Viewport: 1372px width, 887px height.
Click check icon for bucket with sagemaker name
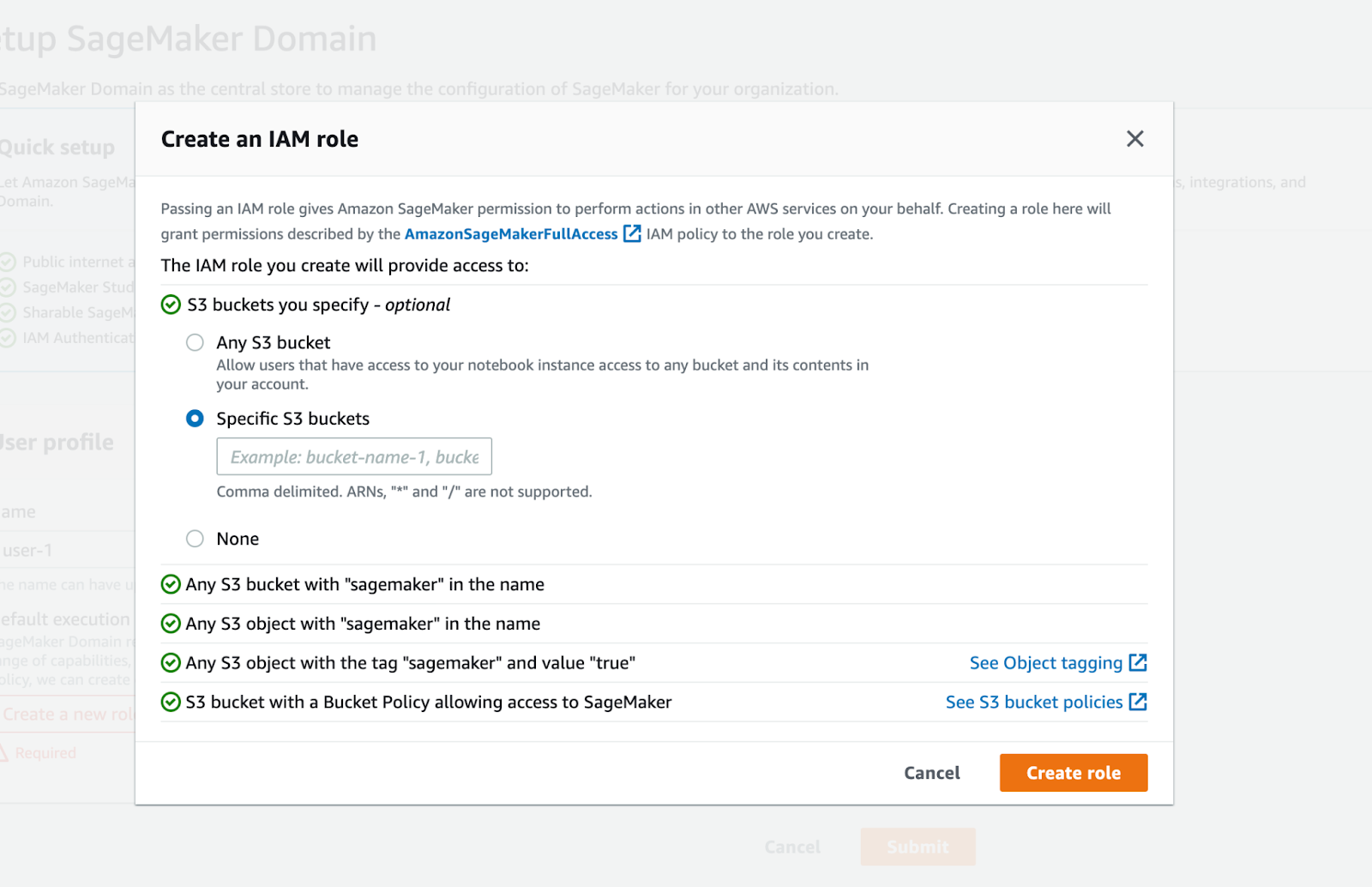(171, 585)
